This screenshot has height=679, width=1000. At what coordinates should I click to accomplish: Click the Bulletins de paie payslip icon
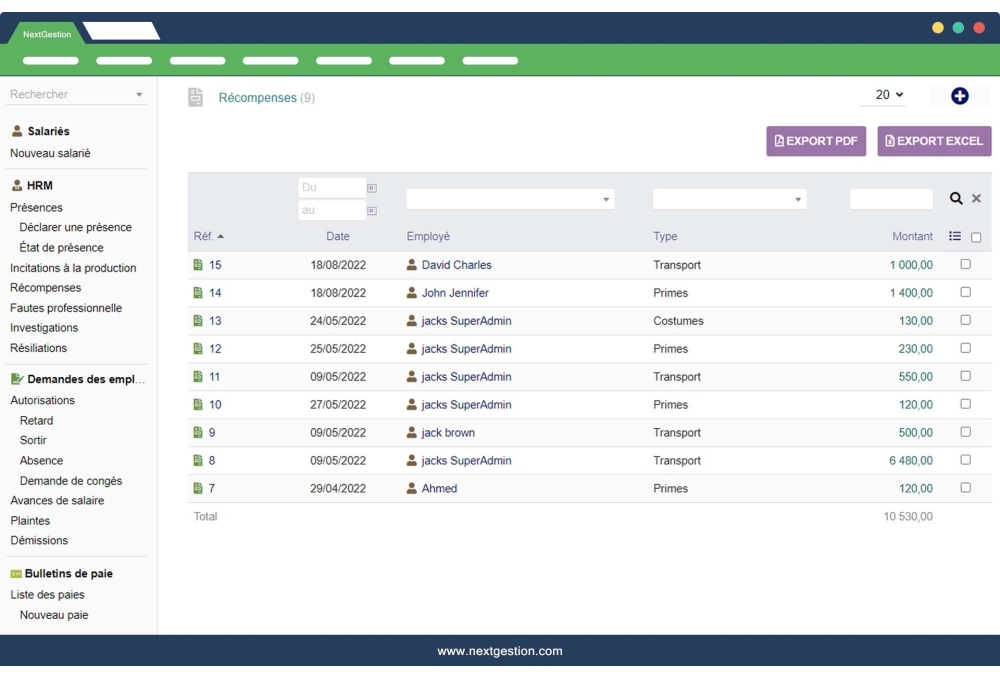click(x=15, y=573)
